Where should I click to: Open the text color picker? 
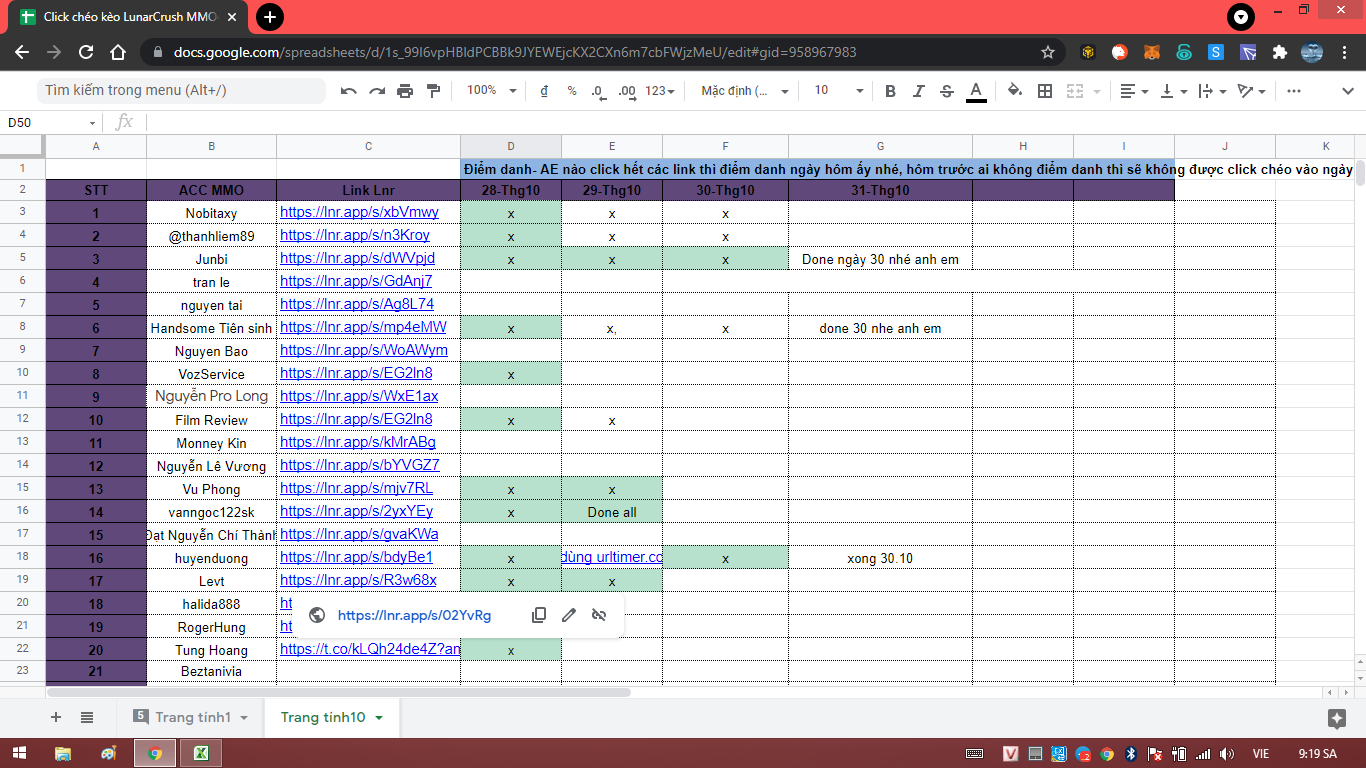pos(977,91)
